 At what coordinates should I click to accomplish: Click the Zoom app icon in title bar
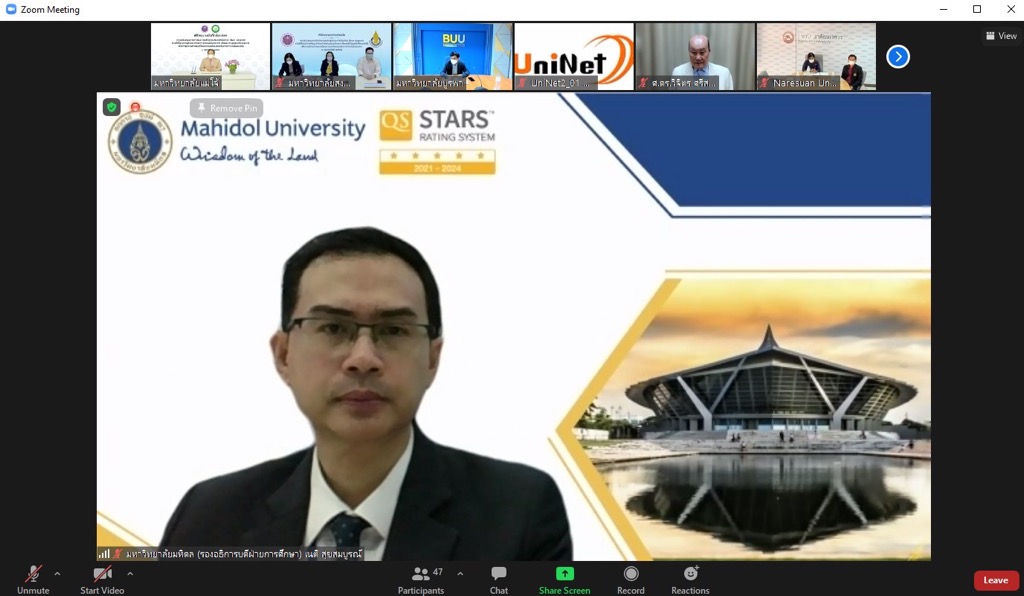click(x=10, y=9)
